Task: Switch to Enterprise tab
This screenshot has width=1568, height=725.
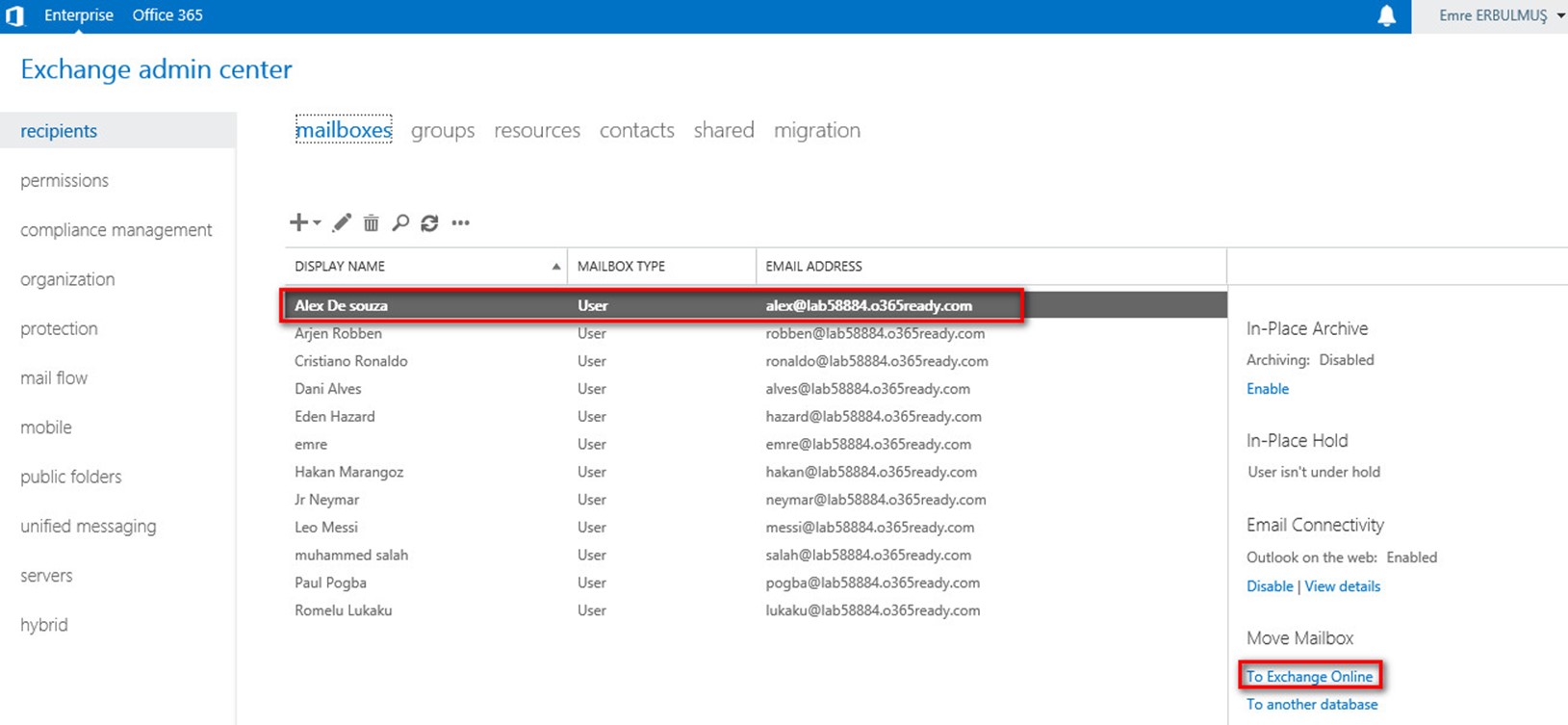Action: point(79,15)
